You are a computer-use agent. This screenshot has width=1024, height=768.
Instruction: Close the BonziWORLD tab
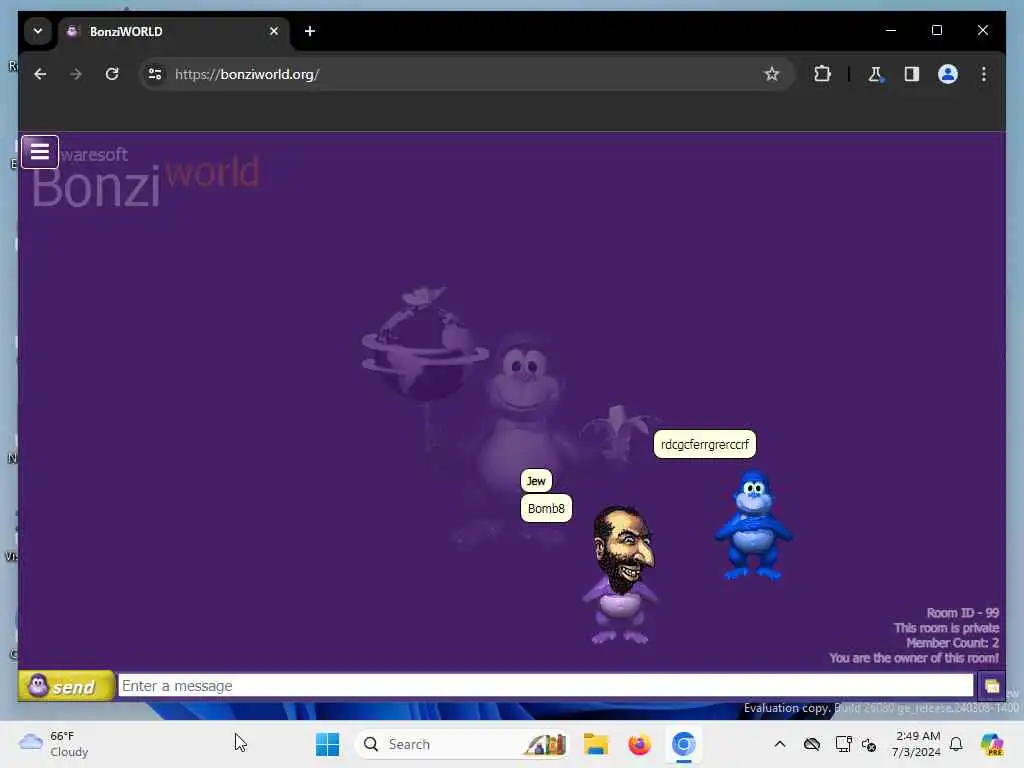274,31
